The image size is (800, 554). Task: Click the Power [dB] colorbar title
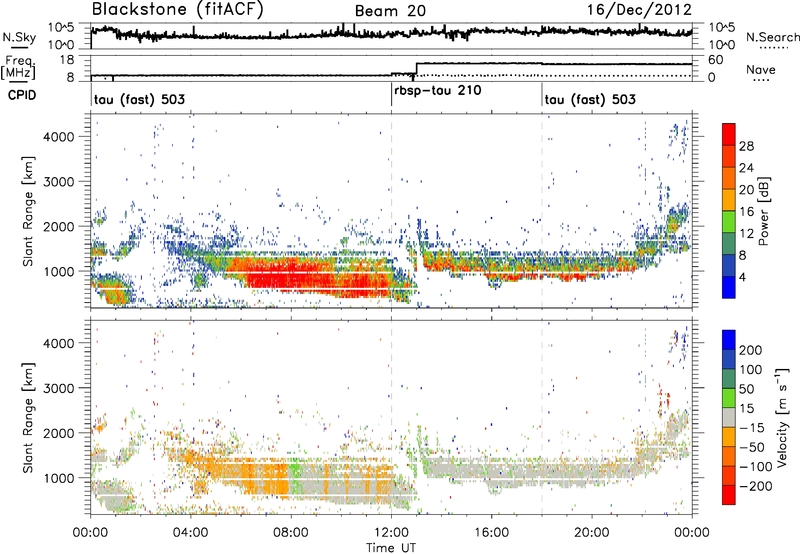[x=764, y=211]
